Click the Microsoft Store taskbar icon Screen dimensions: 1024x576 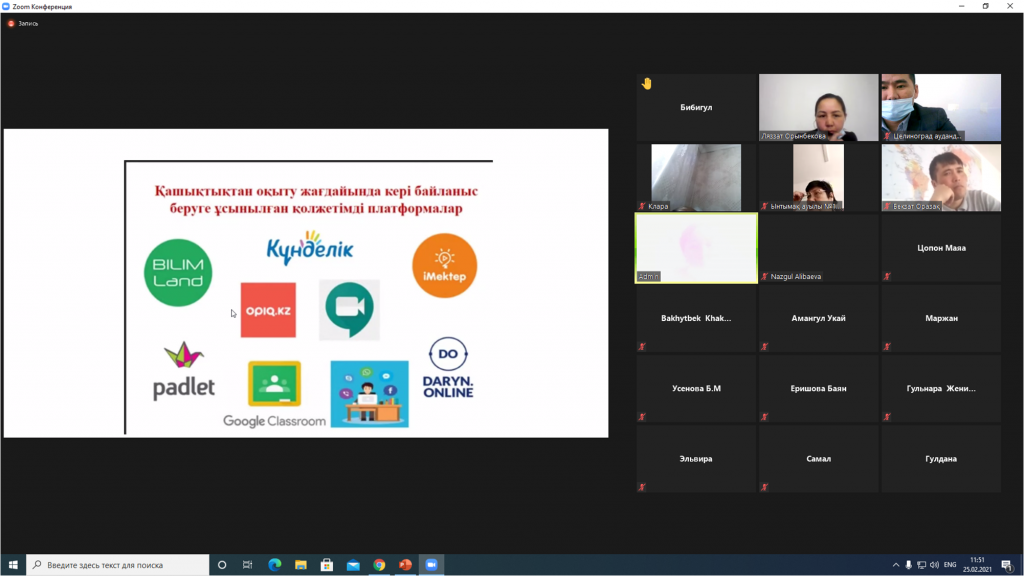pyautogui.click(x=327, y=565)
